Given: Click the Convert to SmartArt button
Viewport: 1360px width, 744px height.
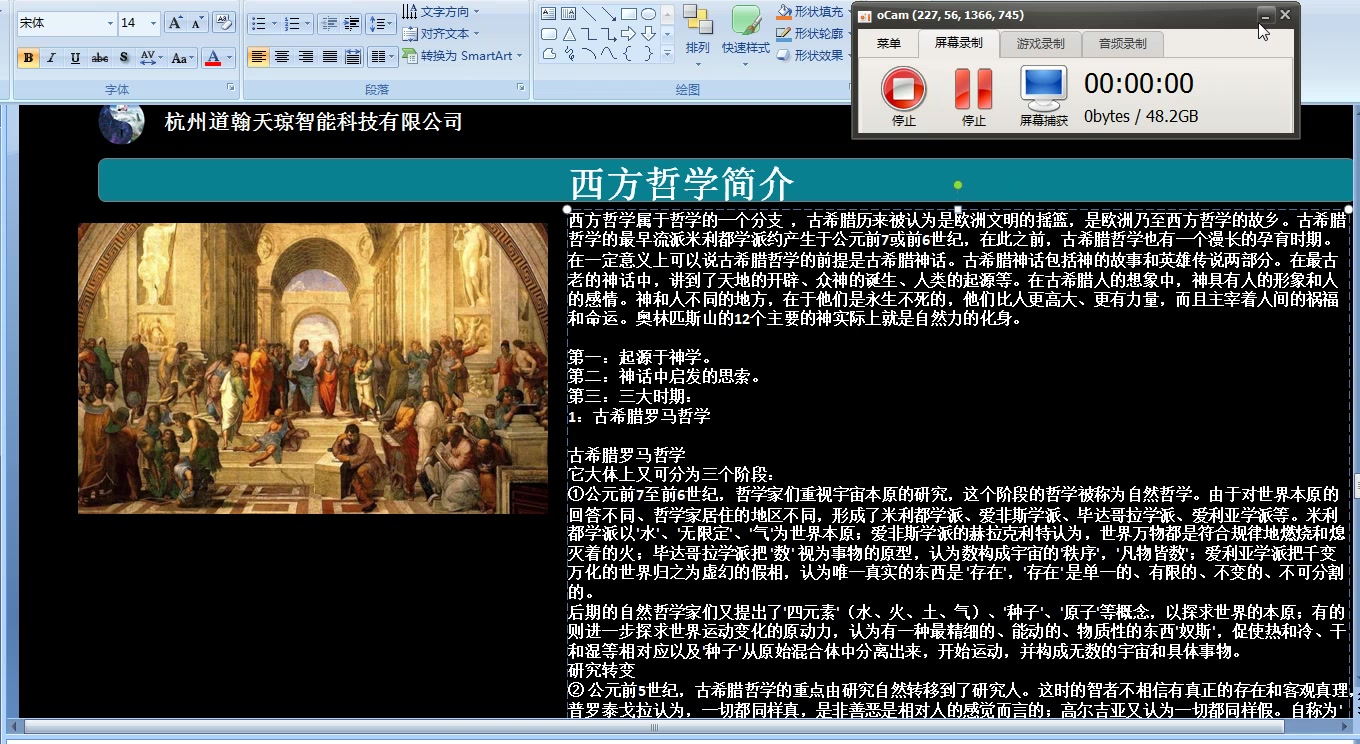Looking at the screenshot, I should click(462, 56).
